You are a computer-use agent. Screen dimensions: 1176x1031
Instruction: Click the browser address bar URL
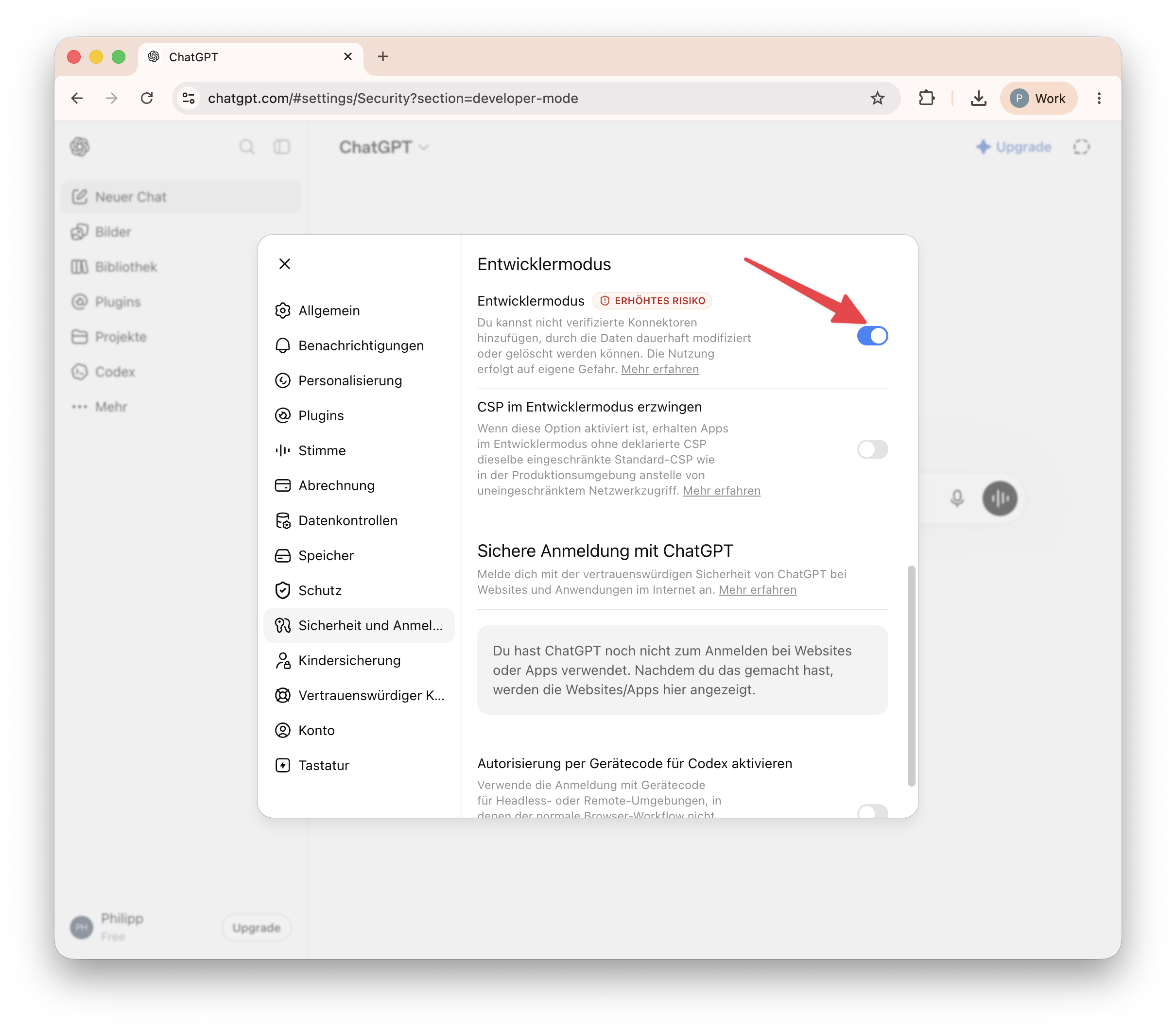tap(393, 98)
